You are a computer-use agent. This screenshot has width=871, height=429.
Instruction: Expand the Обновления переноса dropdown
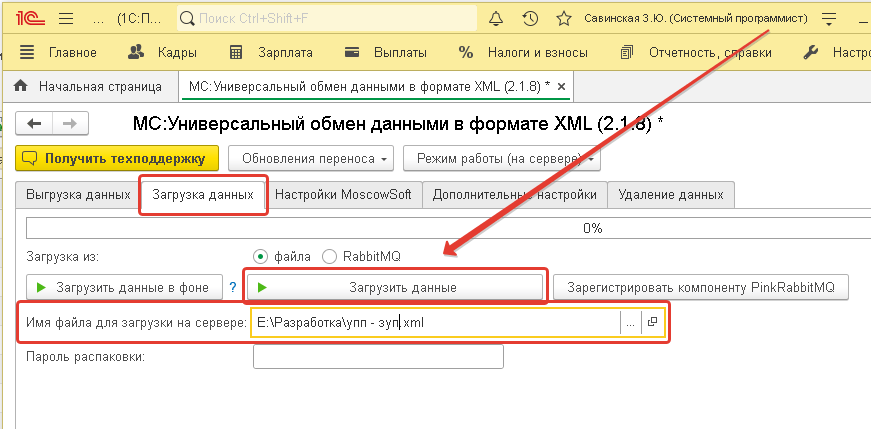tap(309, 158)
